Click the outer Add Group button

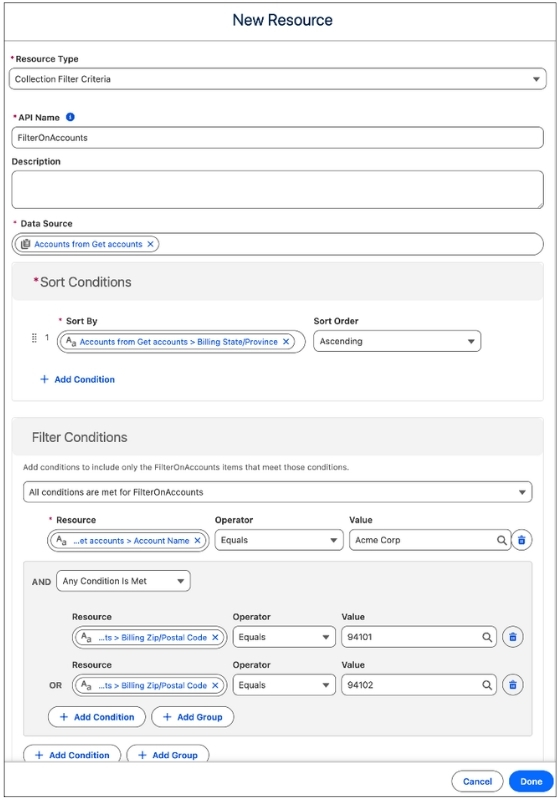coord(168,755)
